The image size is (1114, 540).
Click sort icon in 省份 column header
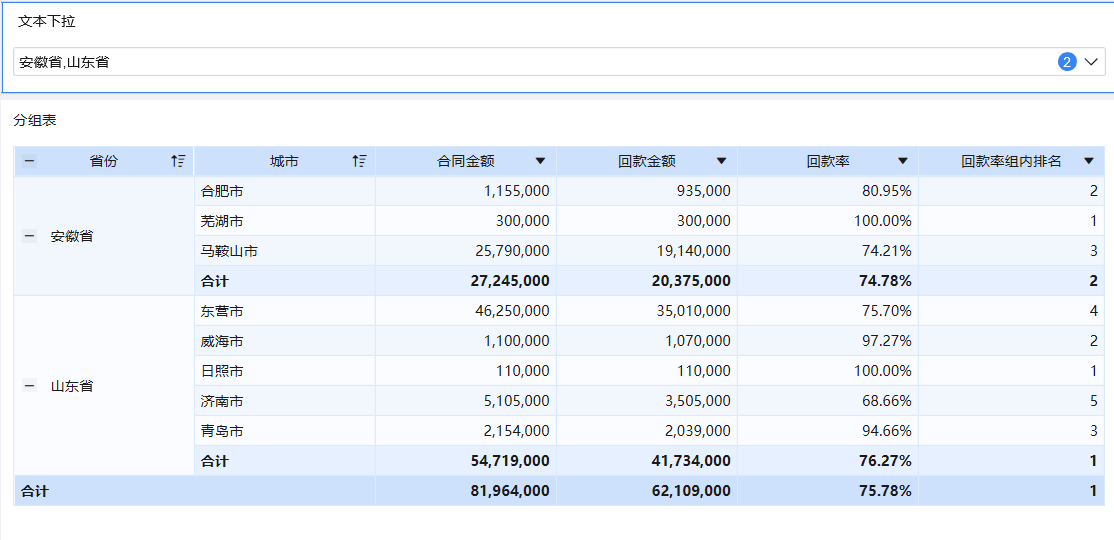pyautogui.click(x=178, y=161)
